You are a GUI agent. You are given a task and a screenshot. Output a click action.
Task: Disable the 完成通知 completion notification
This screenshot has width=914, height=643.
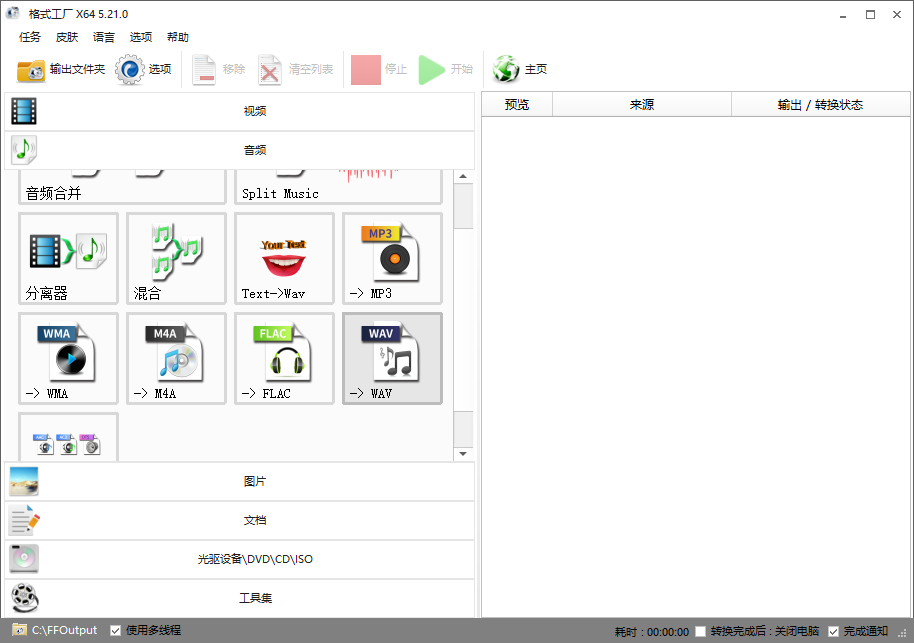pos(833,630)
